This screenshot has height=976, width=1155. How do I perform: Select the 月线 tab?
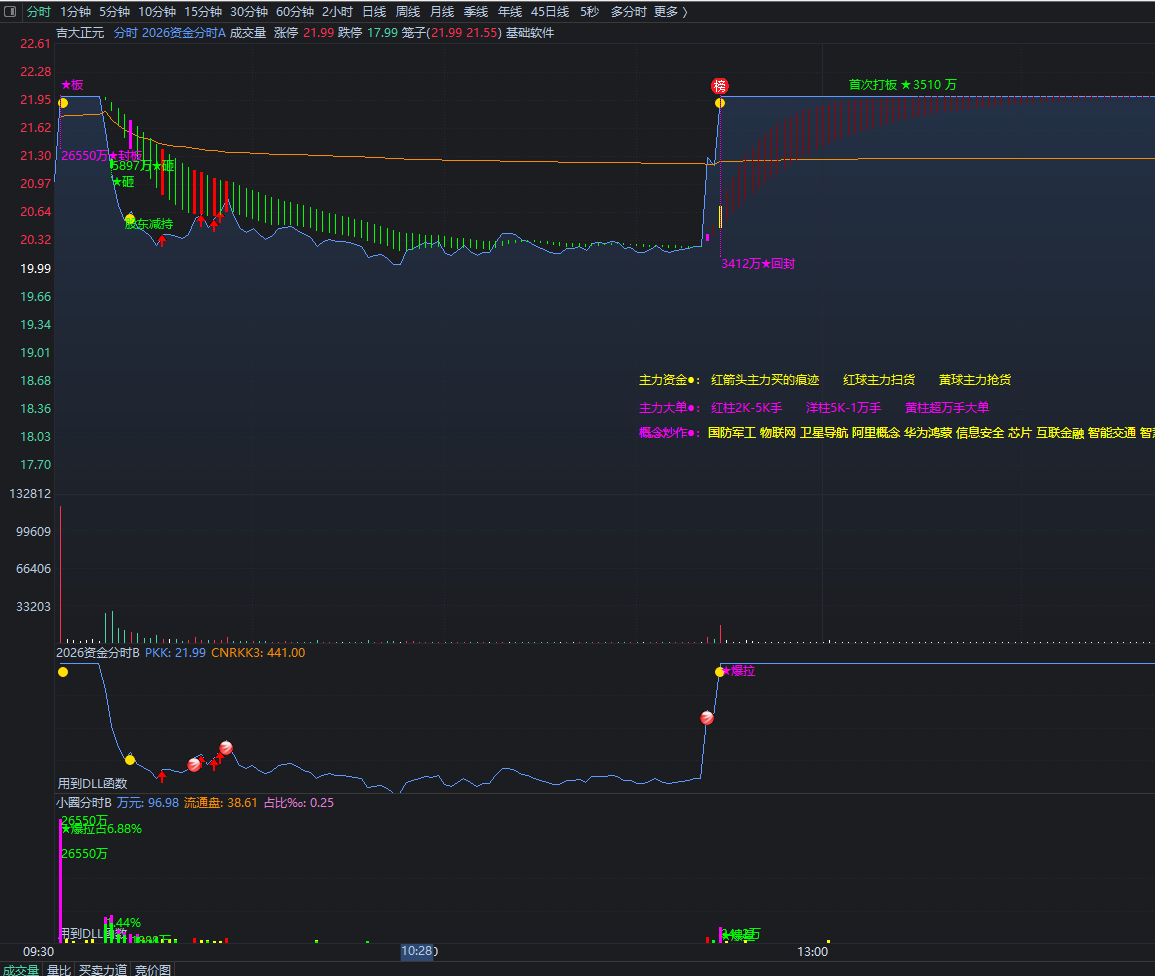coord(442,12)
